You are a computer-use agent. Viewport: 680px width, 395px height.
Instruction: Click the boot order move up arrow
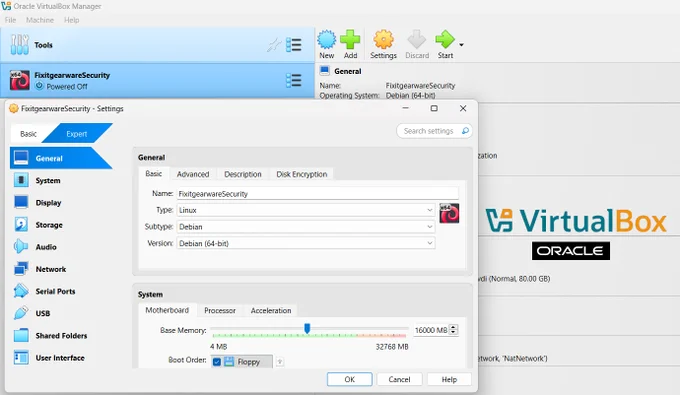tap(280, 361)
